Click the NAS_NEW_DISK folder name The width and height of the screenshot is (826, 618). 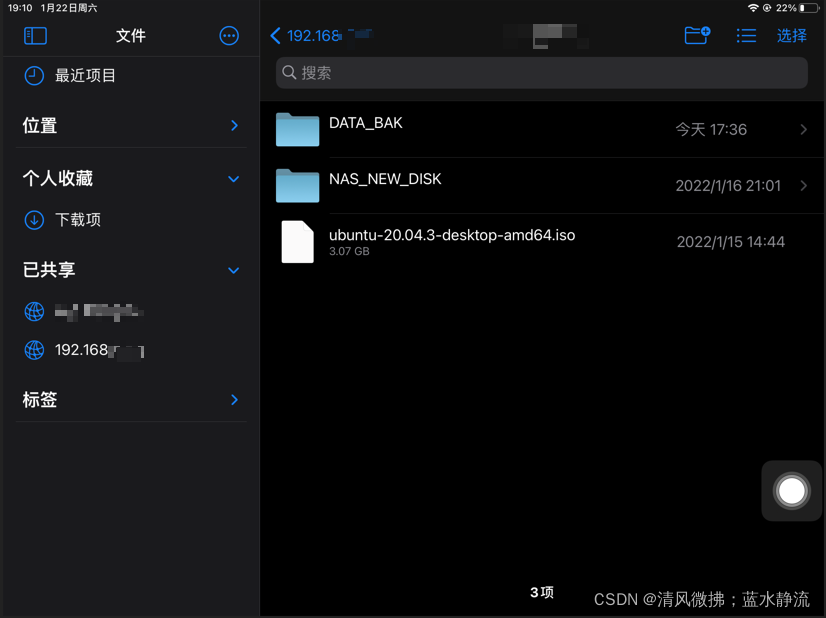point(385,179)
